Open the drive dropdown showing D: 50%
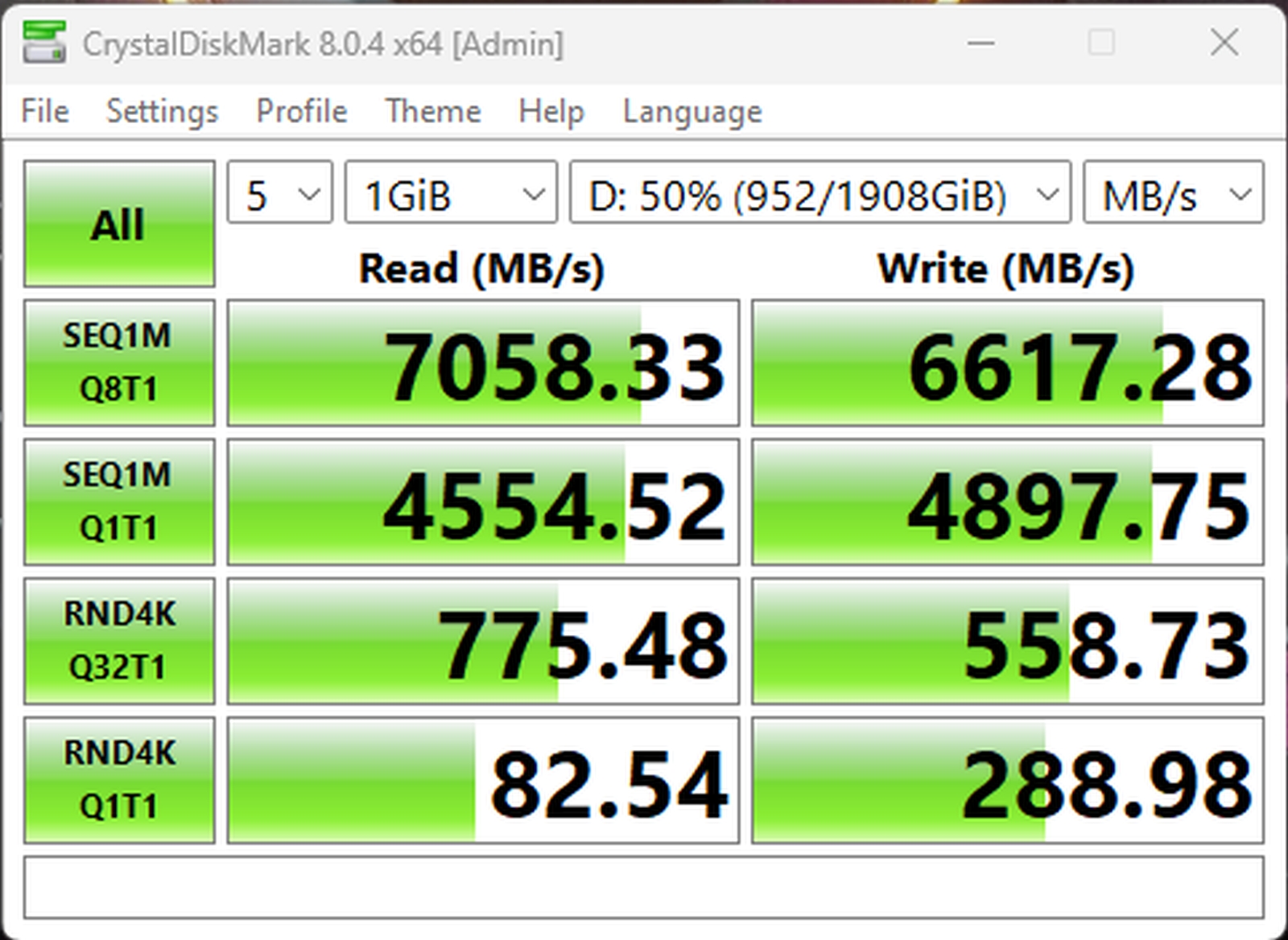Image resolution: width=1288 pixels, height=940 pixels. (x=820, y=192)
